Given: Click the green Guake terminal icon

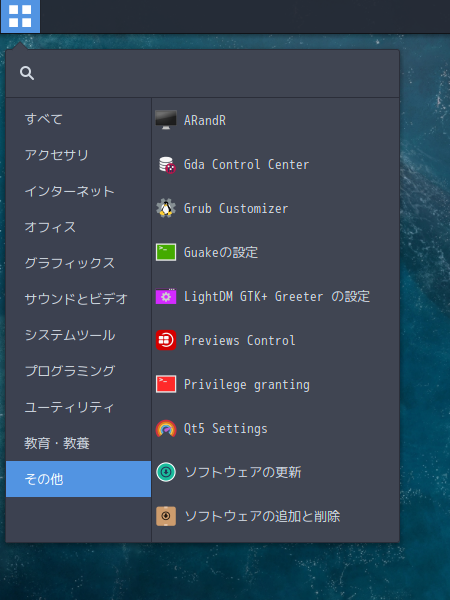Looking at the screenshot, I should [166, 252].
